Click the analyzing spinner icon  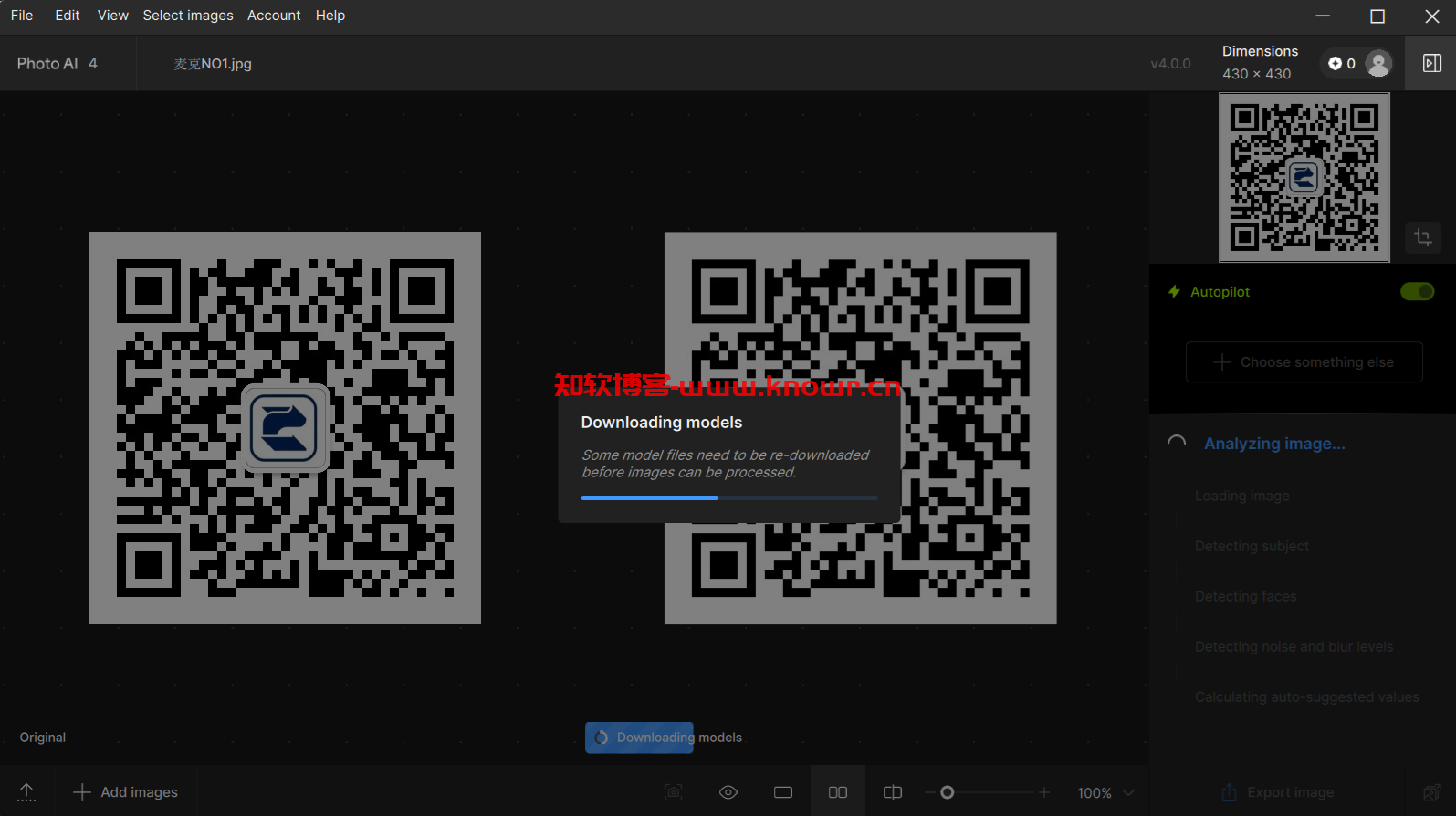[x=1177, y=443]
